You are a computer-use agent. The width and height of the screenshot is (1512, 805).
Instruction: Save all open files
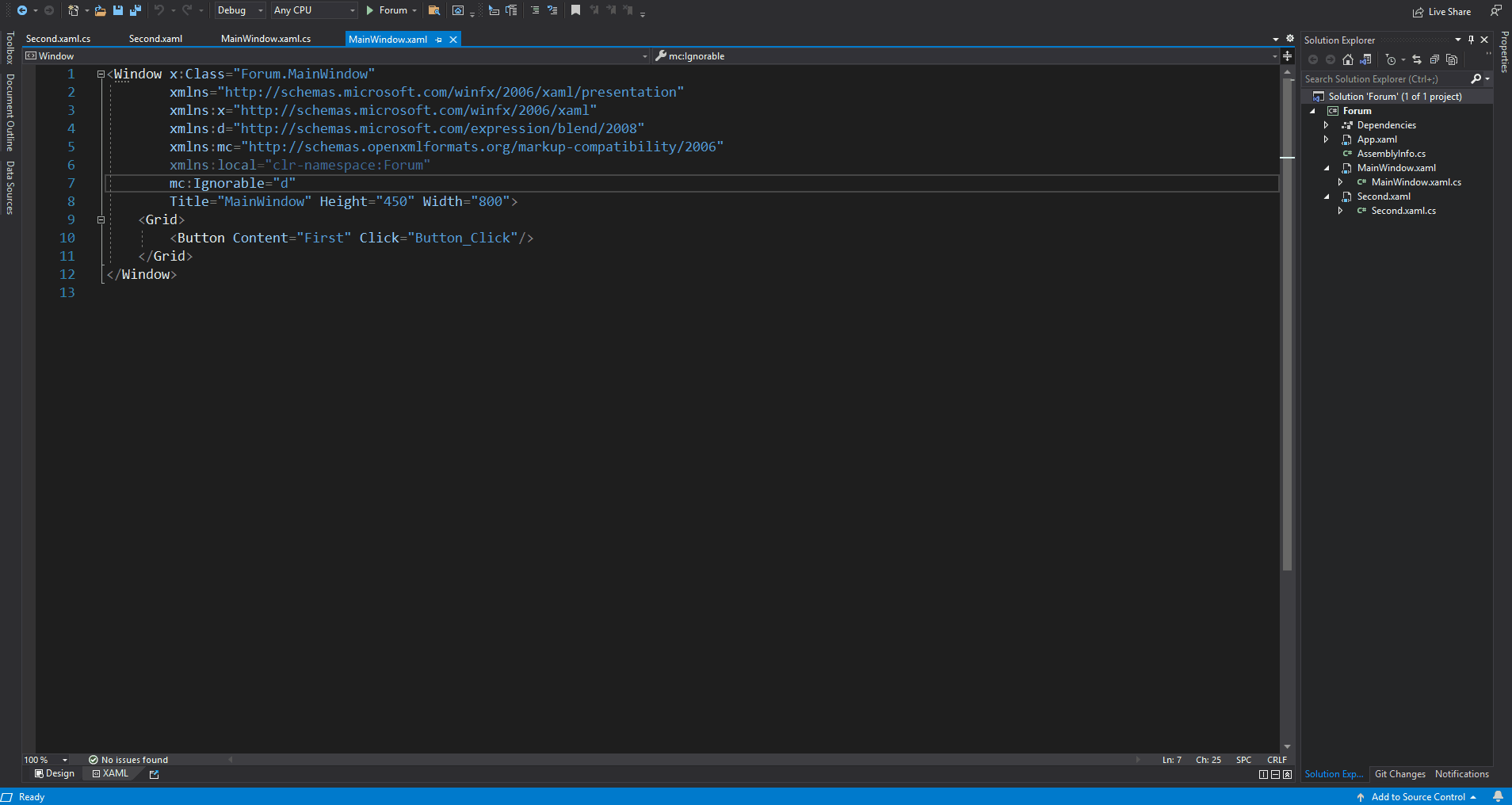point(136,10)
